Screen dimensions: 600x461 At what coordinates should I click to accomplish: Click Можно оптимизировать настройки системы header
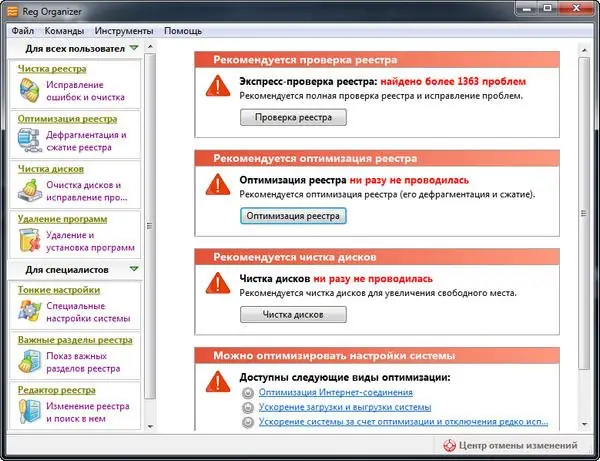click(377, 356)
